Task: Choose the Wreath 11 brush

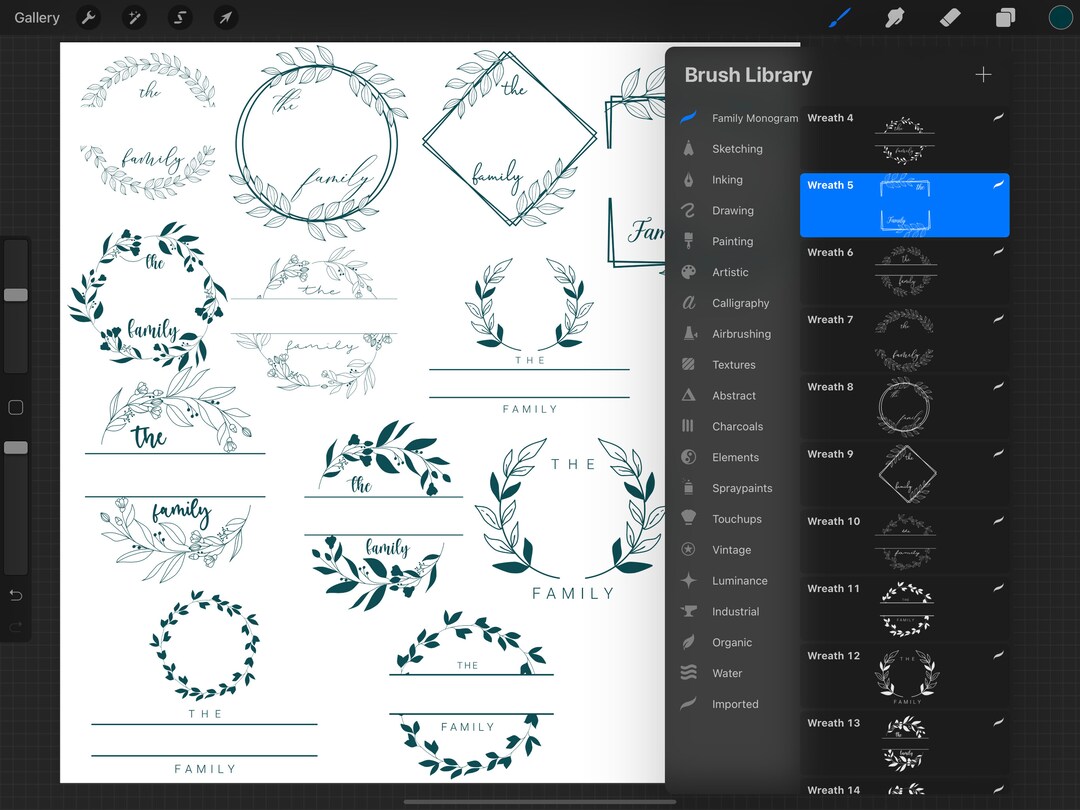Action: click(904, 608)
